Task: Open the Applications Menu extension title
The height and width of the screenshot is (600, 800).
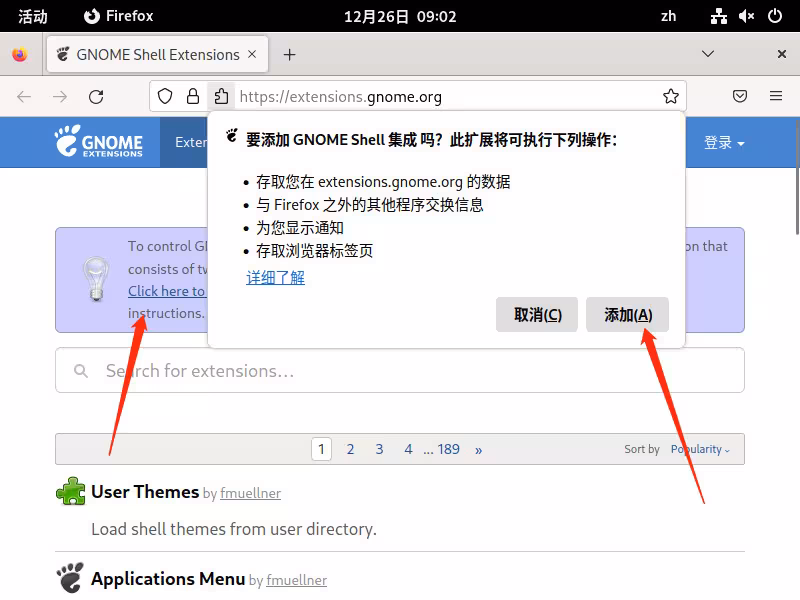Action: click(x=168, y=579)
